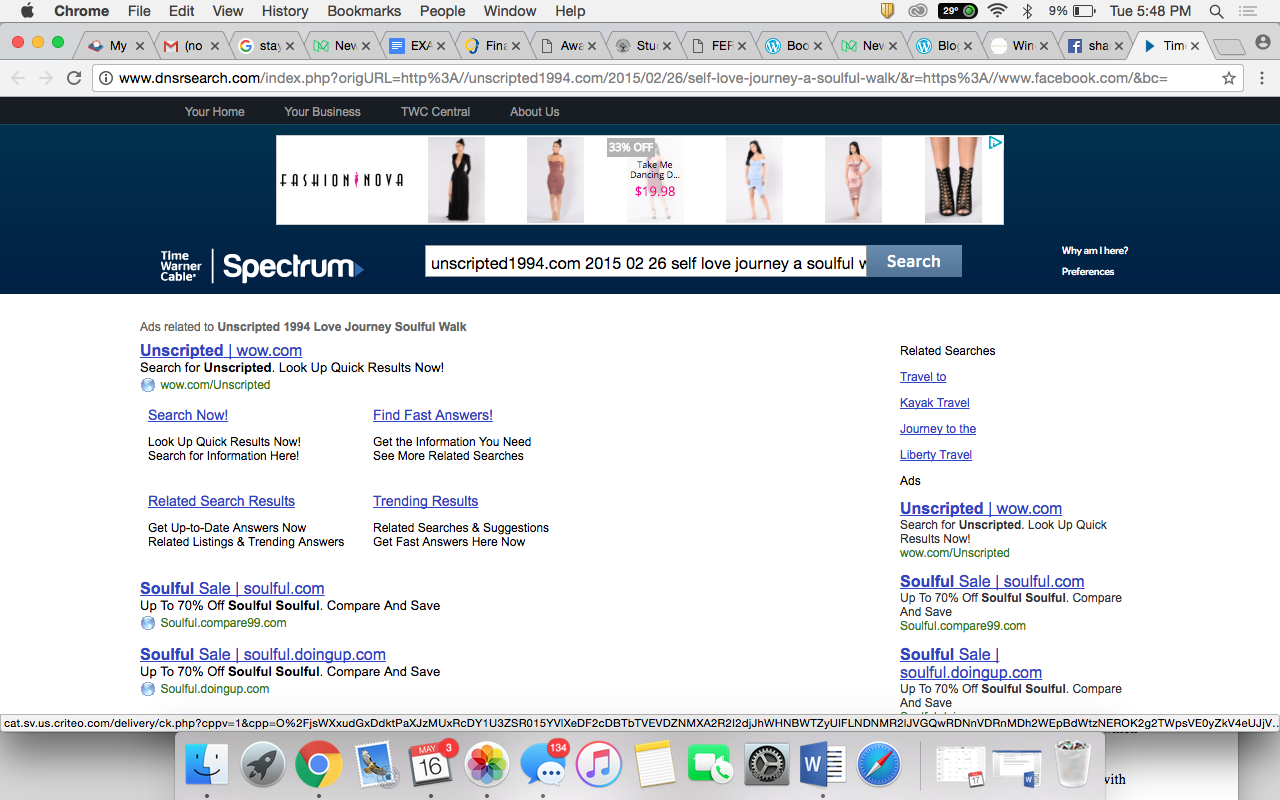
Task: Click the Chrome icon in the dock
Action: click(x=319, y=766)
